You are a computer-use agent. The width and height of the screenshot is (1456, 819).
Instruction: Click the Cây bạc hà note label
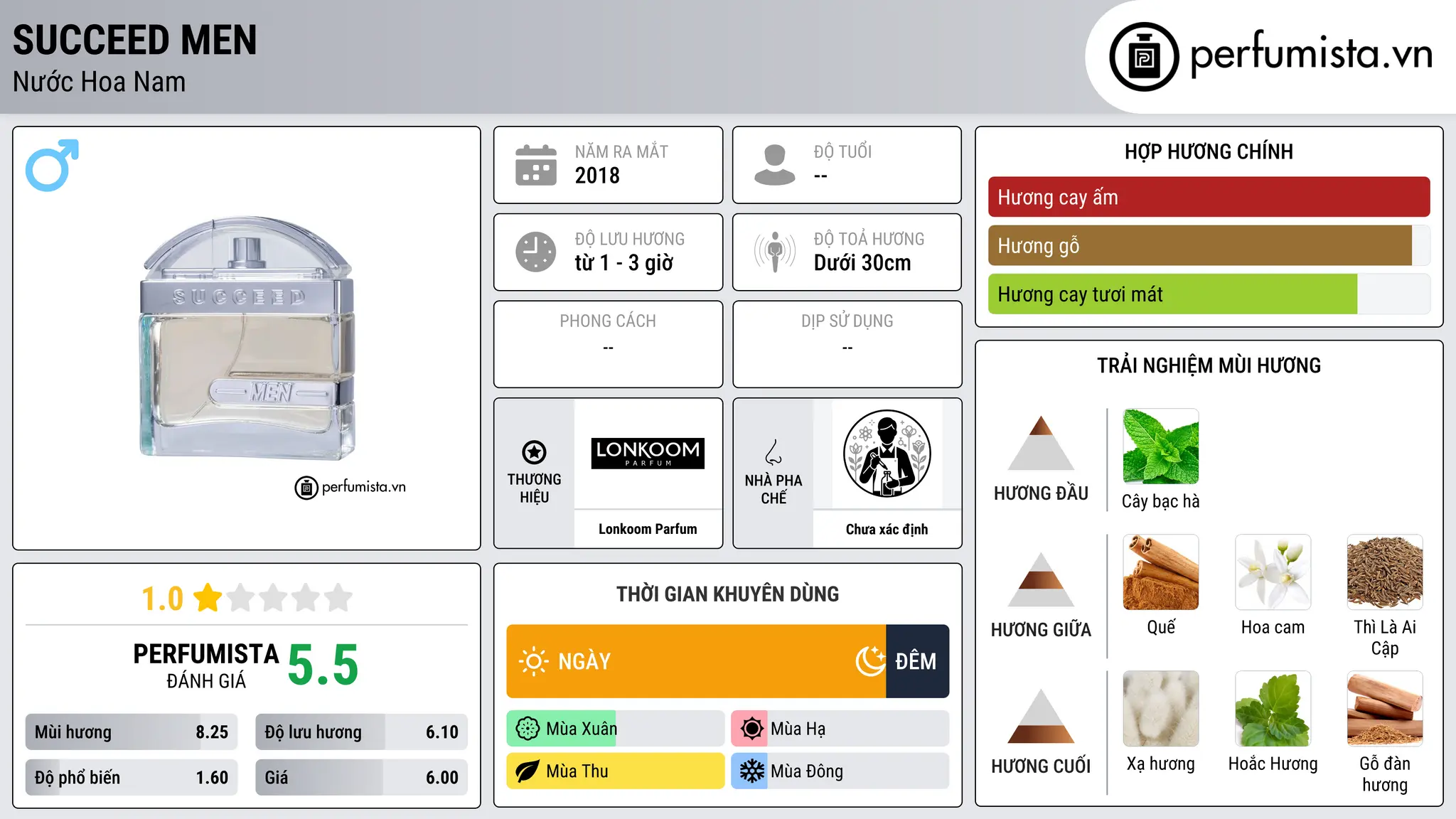1160,501
